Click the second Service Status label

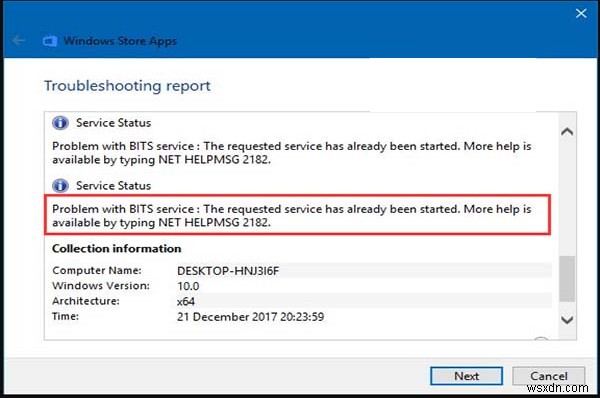(x=113, y=186)
